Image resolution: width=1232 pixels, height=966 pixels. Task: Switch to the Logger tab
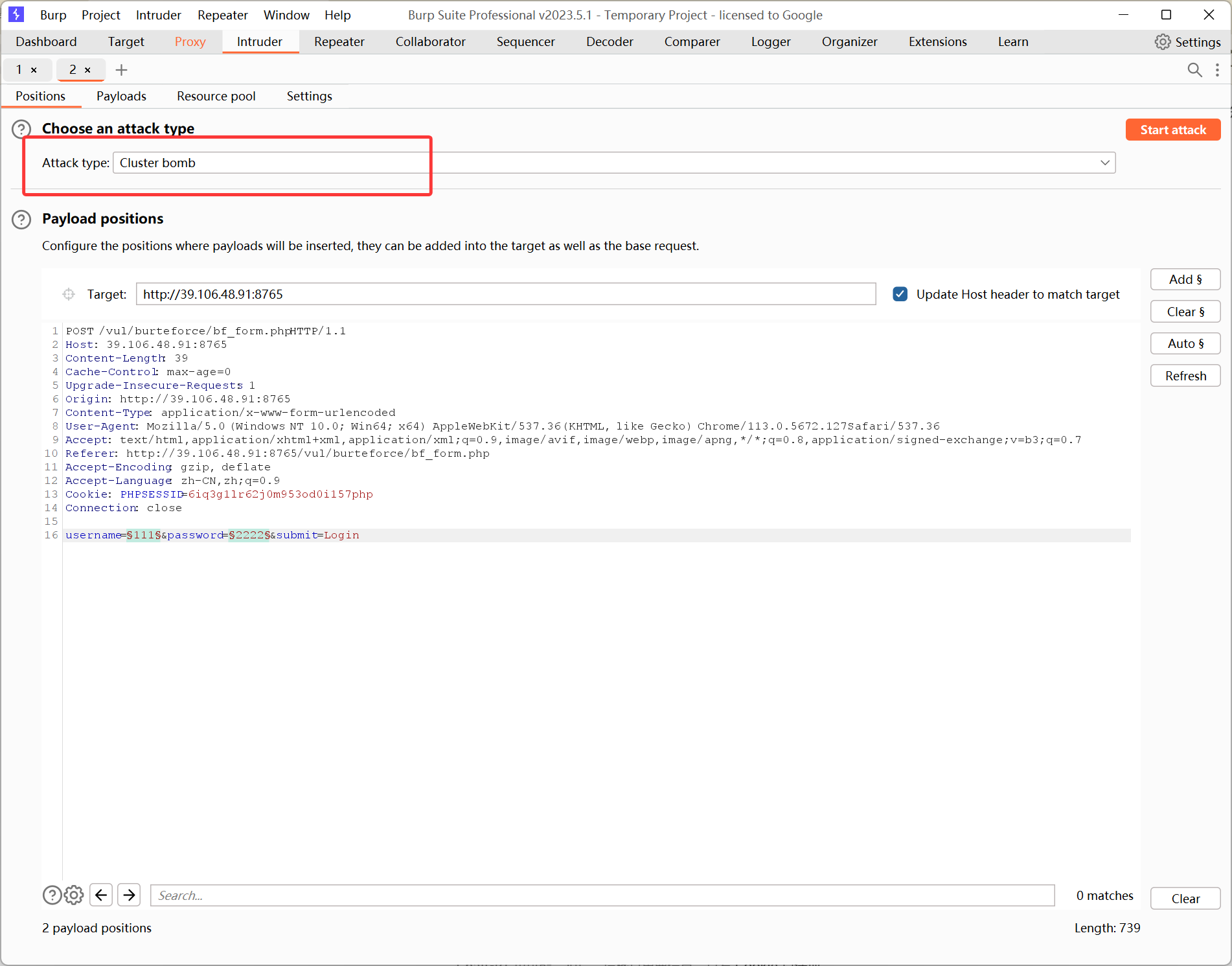coord(771,41)
